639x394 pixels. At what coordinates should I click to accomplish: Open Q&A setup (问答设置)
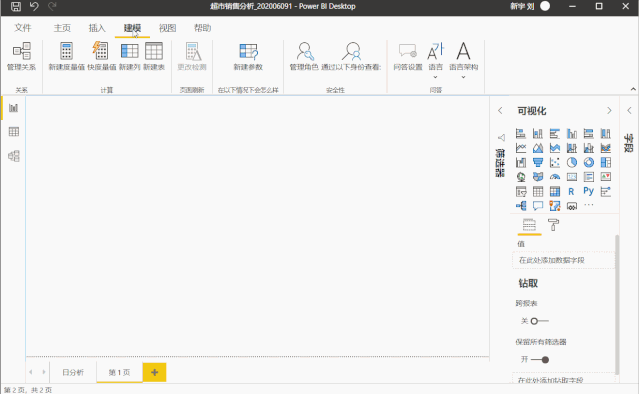click(408, 56)
